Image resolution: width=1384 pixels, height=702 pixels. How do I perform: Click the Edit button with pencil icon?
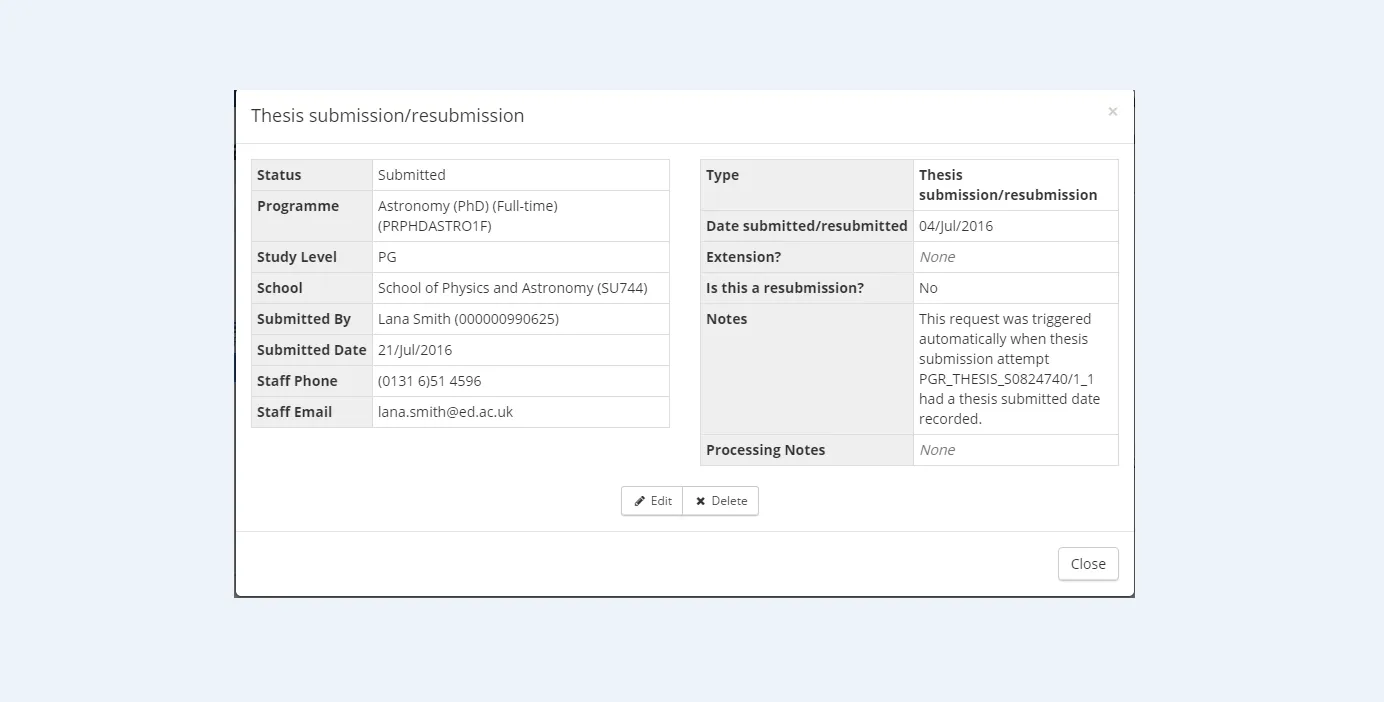pyautogui.click(x=652, y=501)
